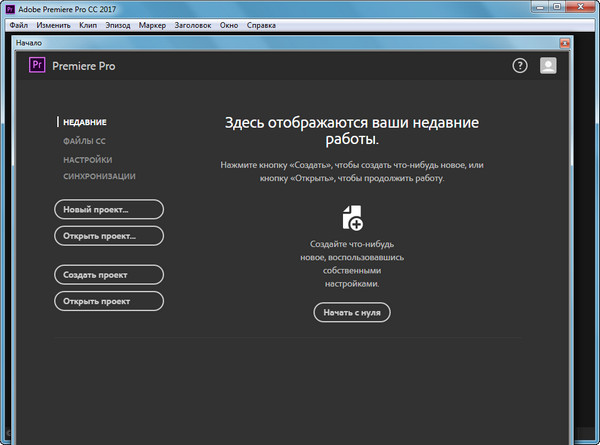The height and width of the screenshot is (445, 600).
Task: Select the НЕДАВНИЕ section
Action: point(84,122)
